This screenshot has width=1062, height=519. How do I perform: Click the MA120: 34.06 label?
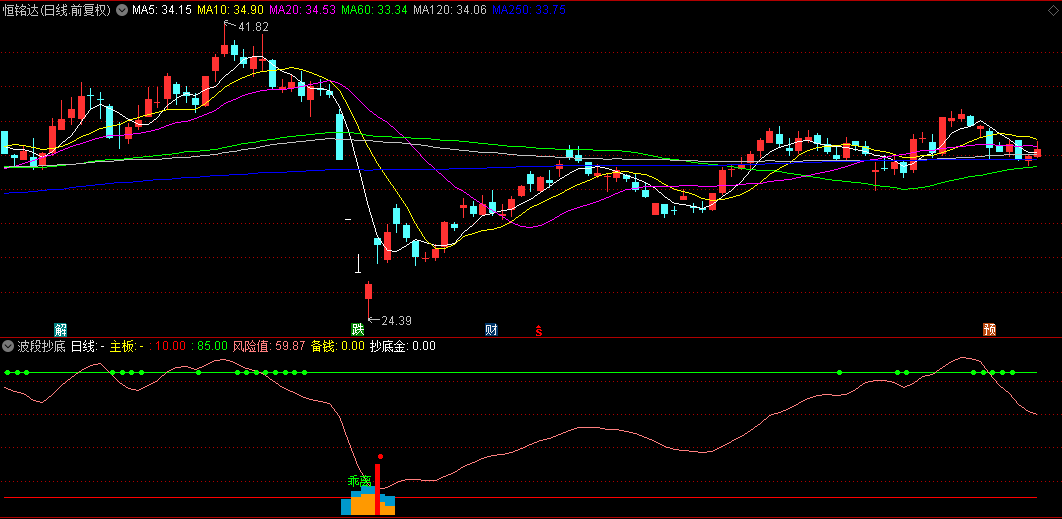pos(450,11)
